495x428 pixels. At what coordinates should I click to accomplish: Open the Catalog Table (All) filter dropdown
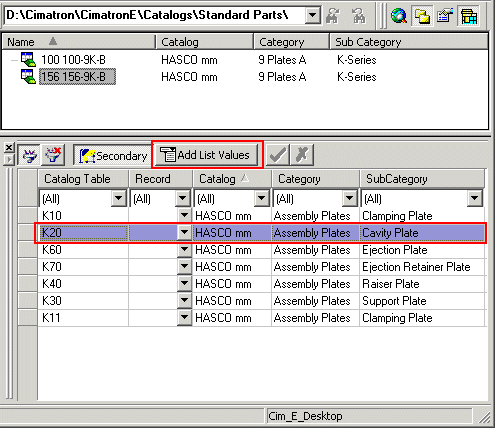119,199
